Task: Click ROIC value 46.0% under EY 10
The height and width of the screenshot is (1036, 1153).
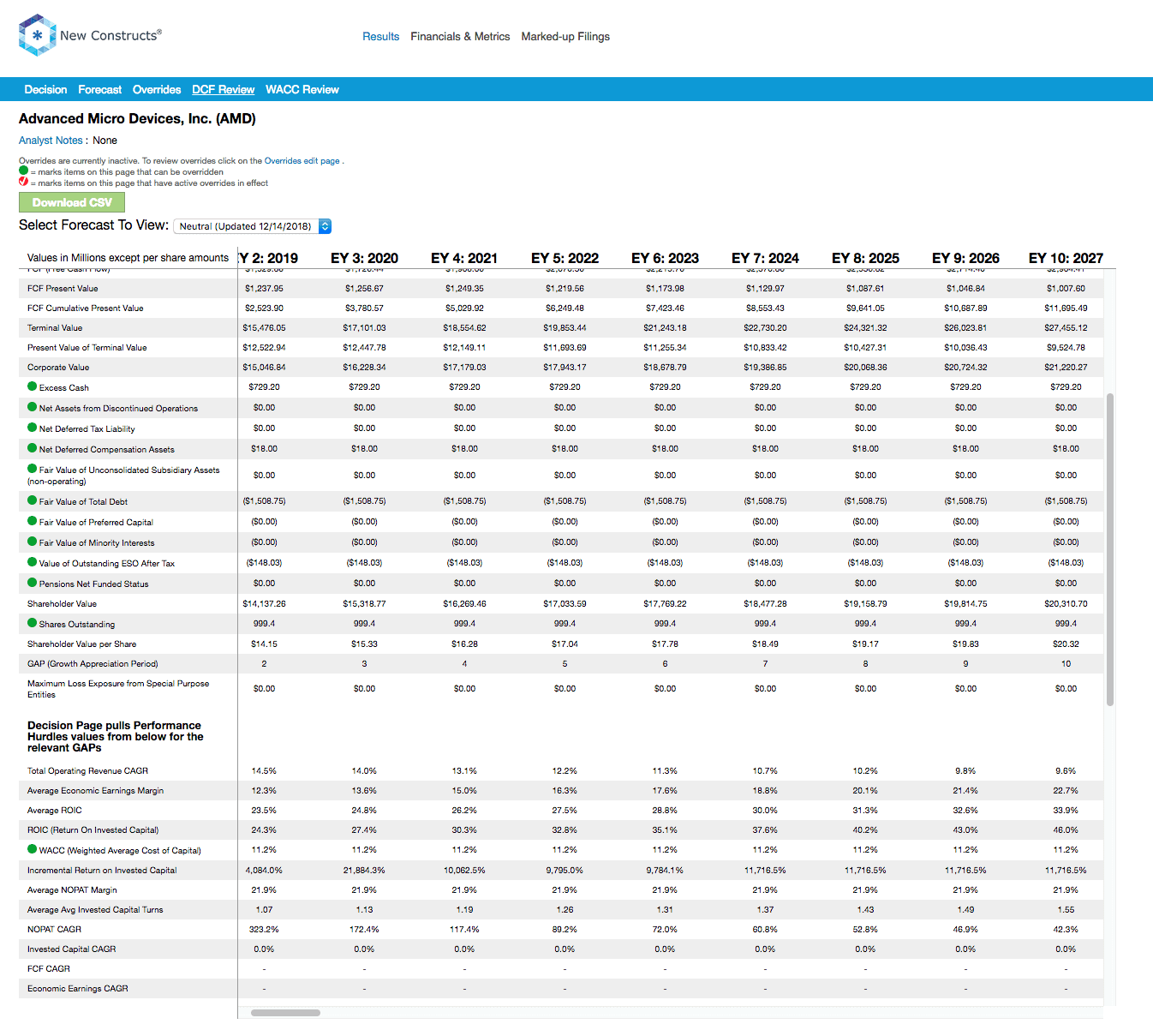Action: pyautogui.click(x=1066, y=830)
